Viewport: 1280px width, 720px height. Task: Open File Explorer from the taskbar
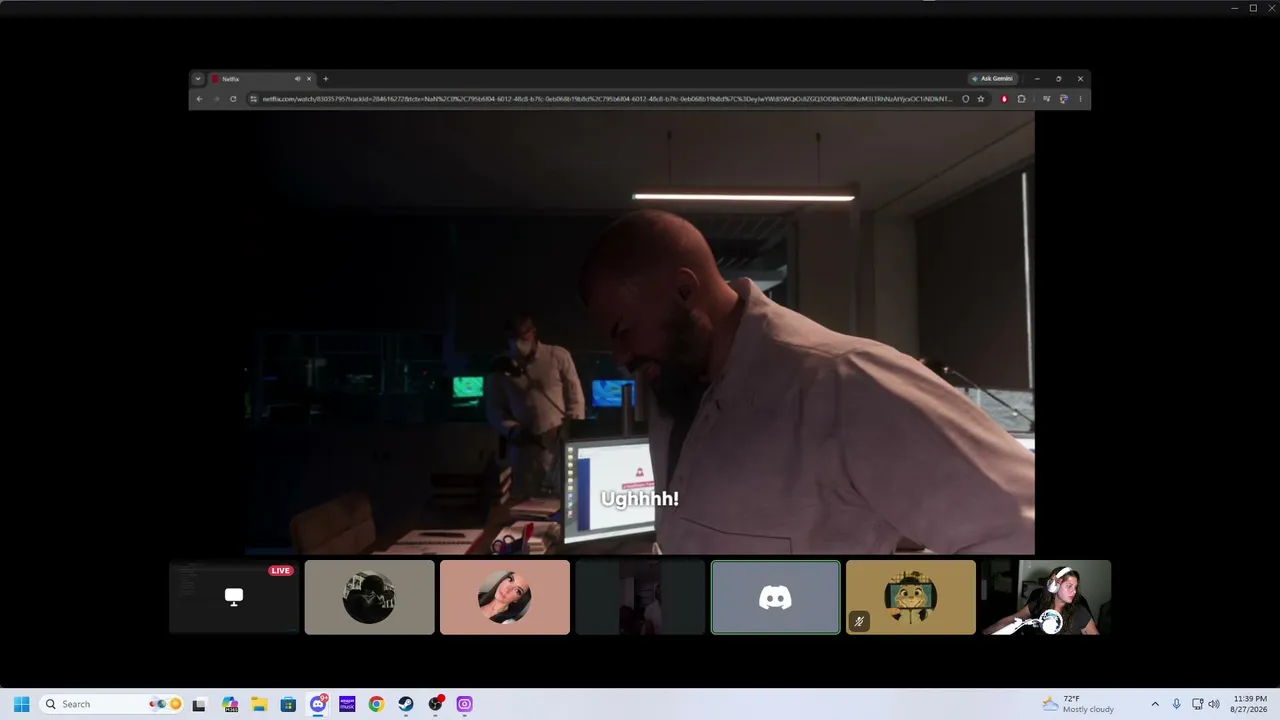pos(259,704)
